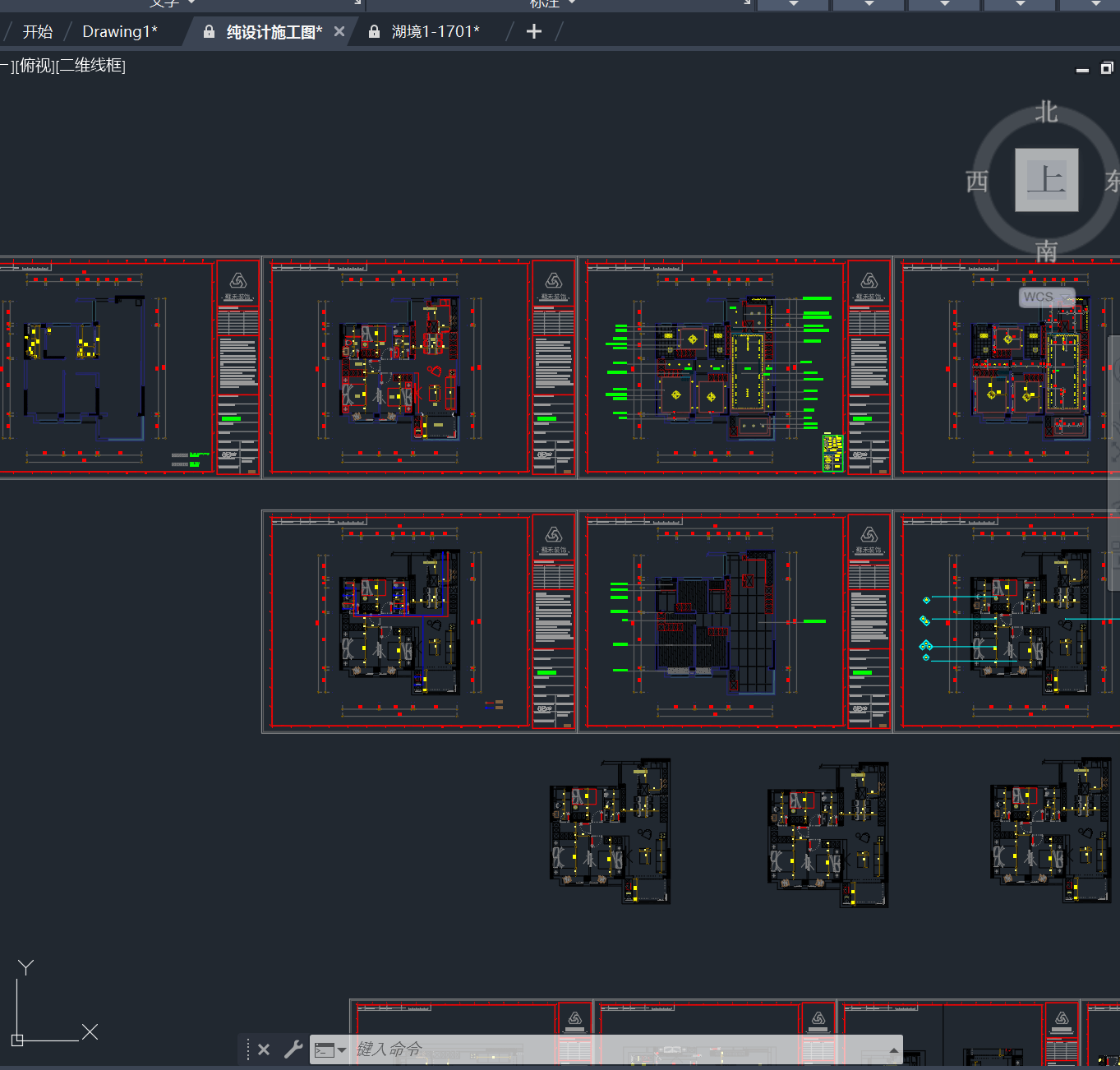1120x1070 pixels.
Task: Switch to the Drawing1 tab
Action: coord(120,31)
